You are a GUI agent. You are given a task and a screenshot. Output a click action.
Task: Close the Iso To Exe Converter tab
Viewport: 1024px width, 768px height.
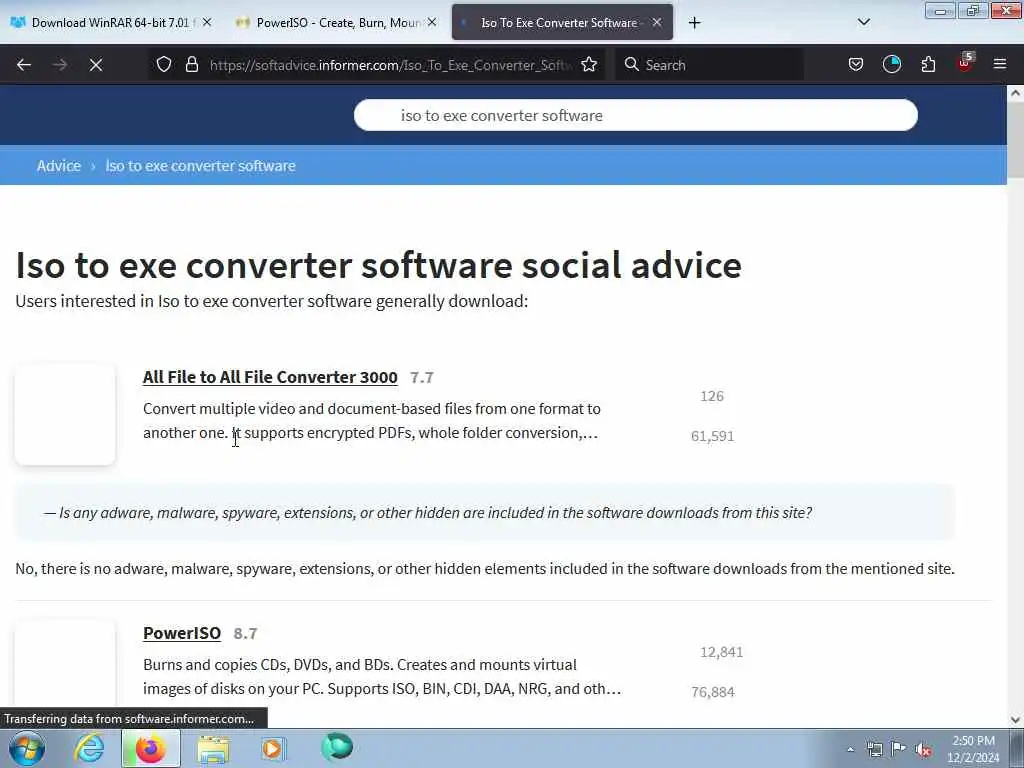pyautogui.click(x=657, y=22)
